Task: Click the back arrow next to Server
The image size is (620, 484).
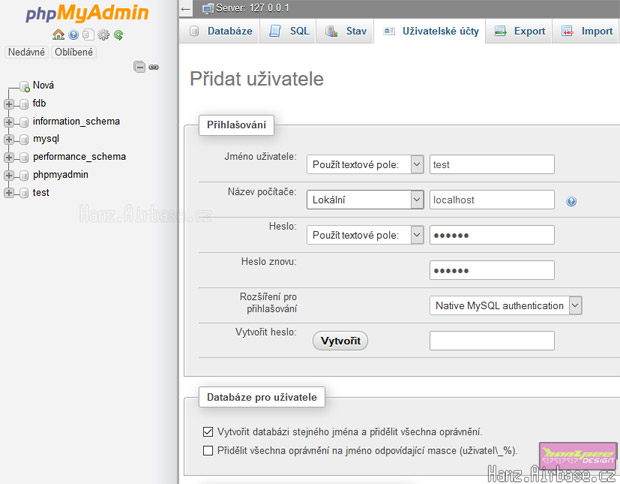Action: point(186,9)
